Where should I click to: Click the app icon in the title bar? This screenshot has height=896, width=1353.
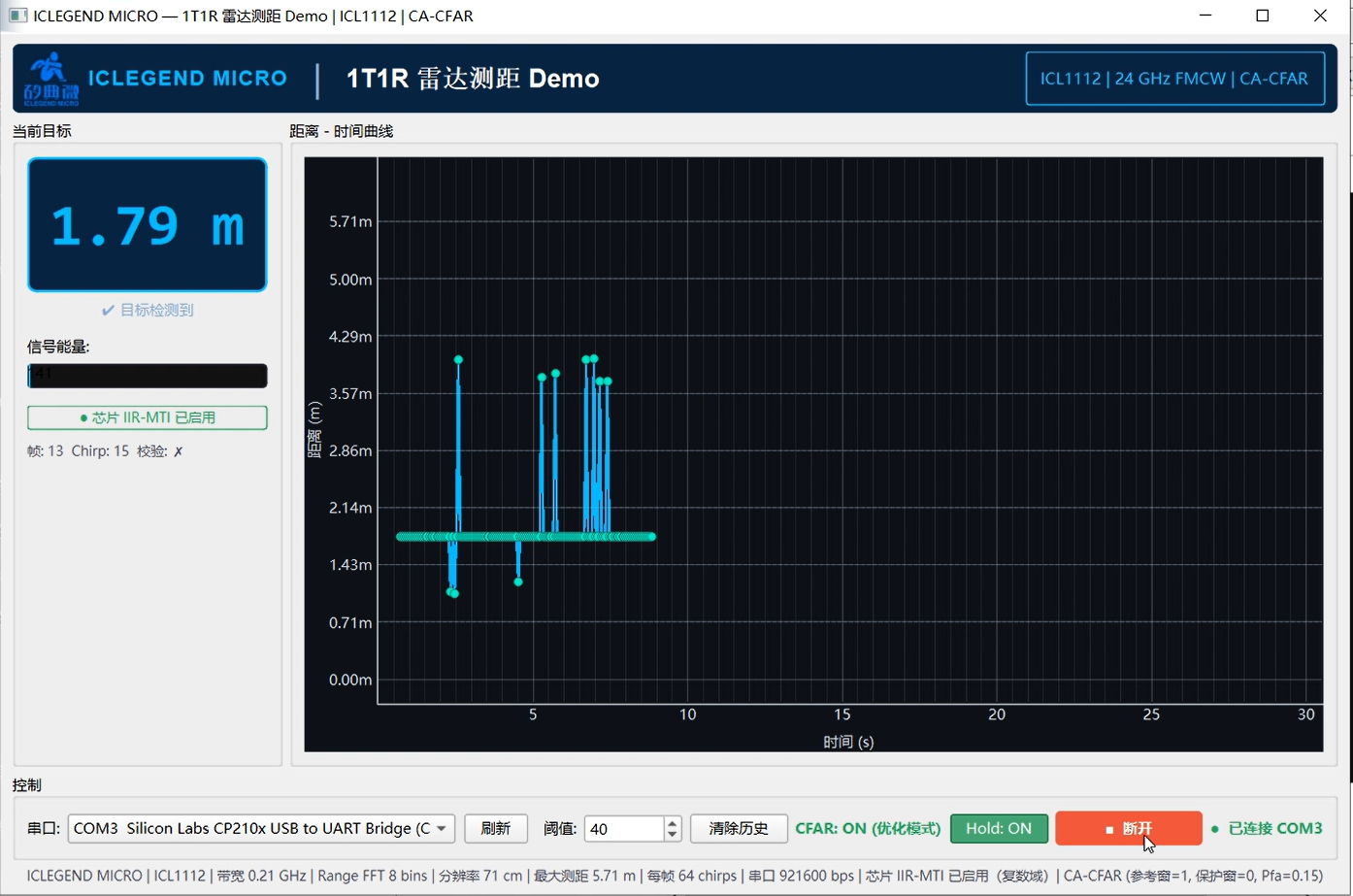coord(17,16)
